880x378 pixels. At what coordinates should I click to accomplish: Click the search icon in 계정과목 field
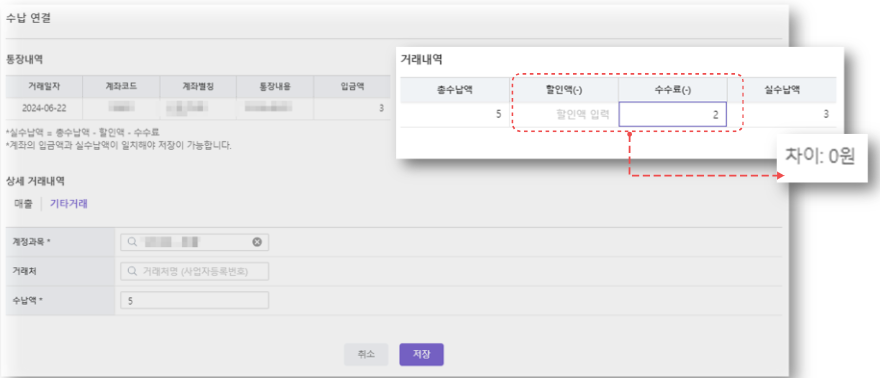[x=132, y=242]
